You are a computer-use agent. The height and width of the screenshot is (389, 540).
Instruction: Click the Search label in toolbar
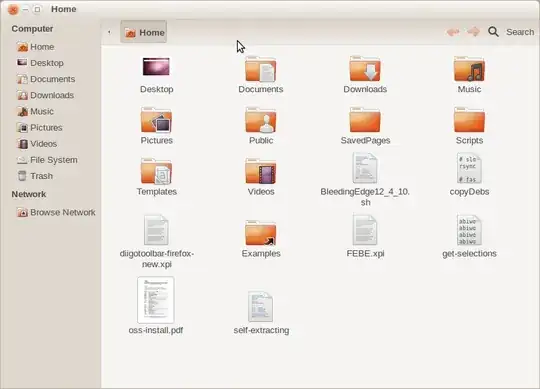[x=520, y=32]
